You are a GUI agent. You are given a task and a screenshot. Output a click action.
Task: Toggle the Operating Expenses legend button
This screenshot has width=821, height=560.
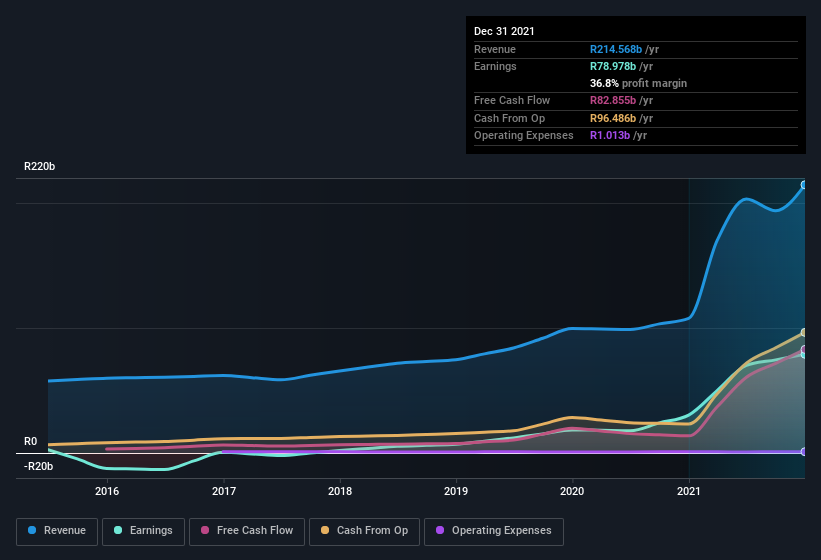click(494, 531)
